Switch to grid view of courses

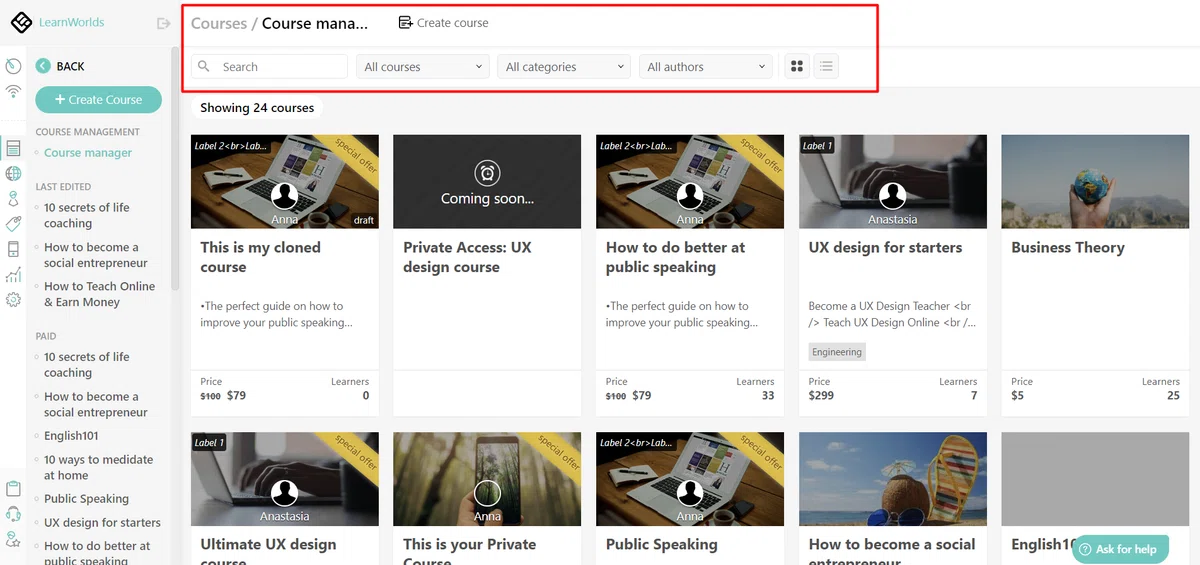click(x=797, y=67)
